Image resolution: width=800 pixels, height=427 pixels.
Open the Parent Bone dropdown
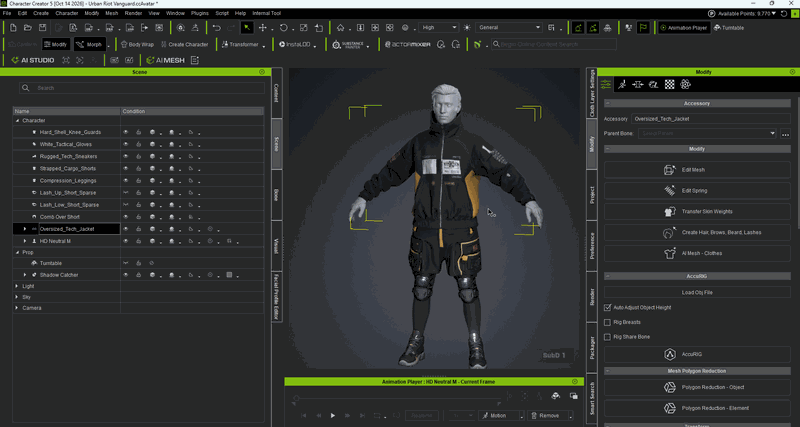(707, 133)
